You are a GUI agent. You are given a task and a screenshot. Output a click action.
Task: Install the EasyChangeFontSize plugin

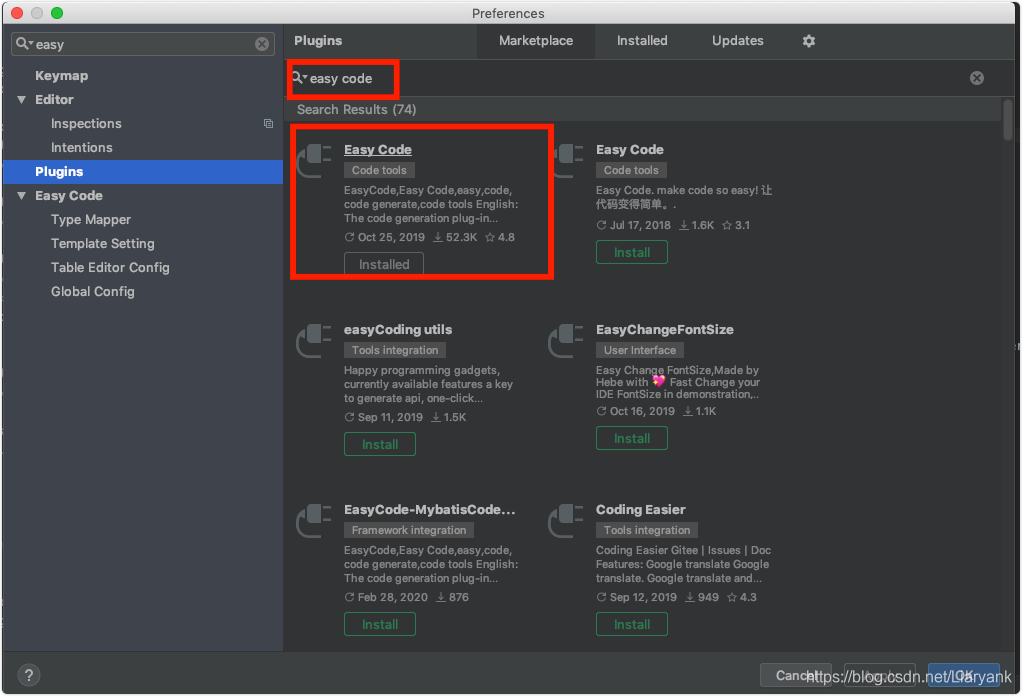point(632,438)
